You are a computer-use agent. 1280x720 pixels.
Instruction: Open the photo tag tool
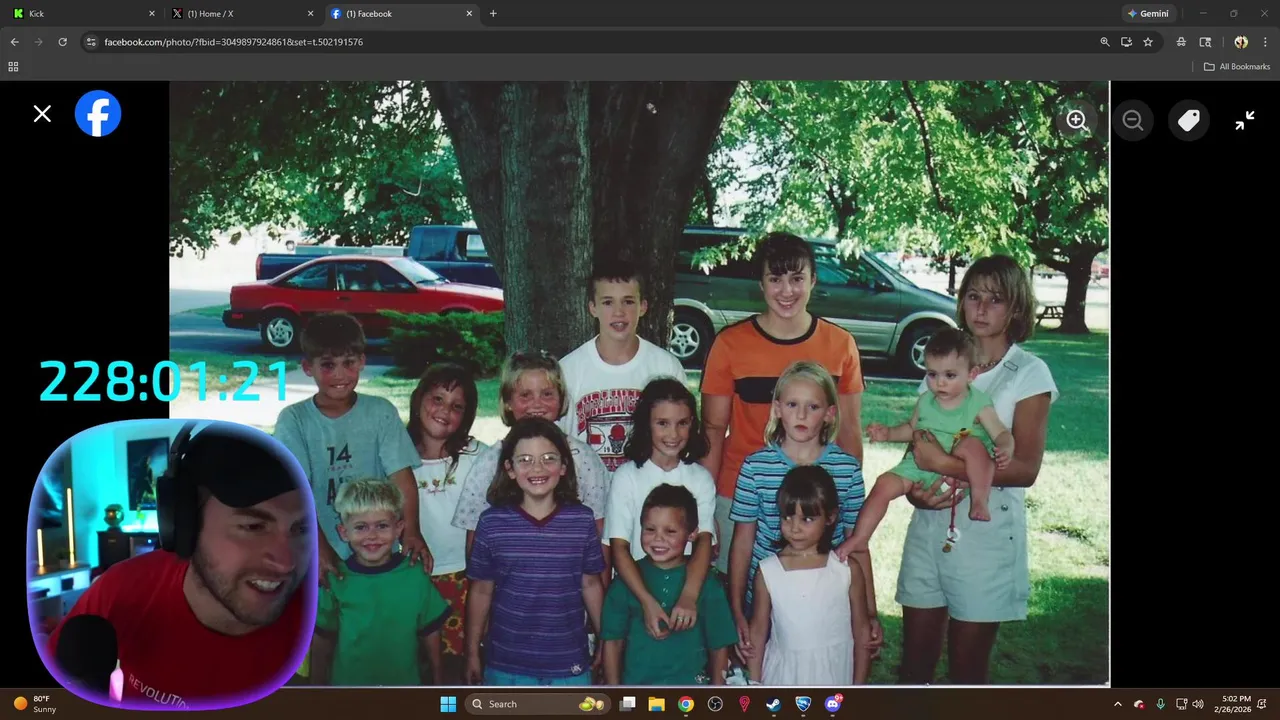pyautogui.click(x=1188, y=120)
